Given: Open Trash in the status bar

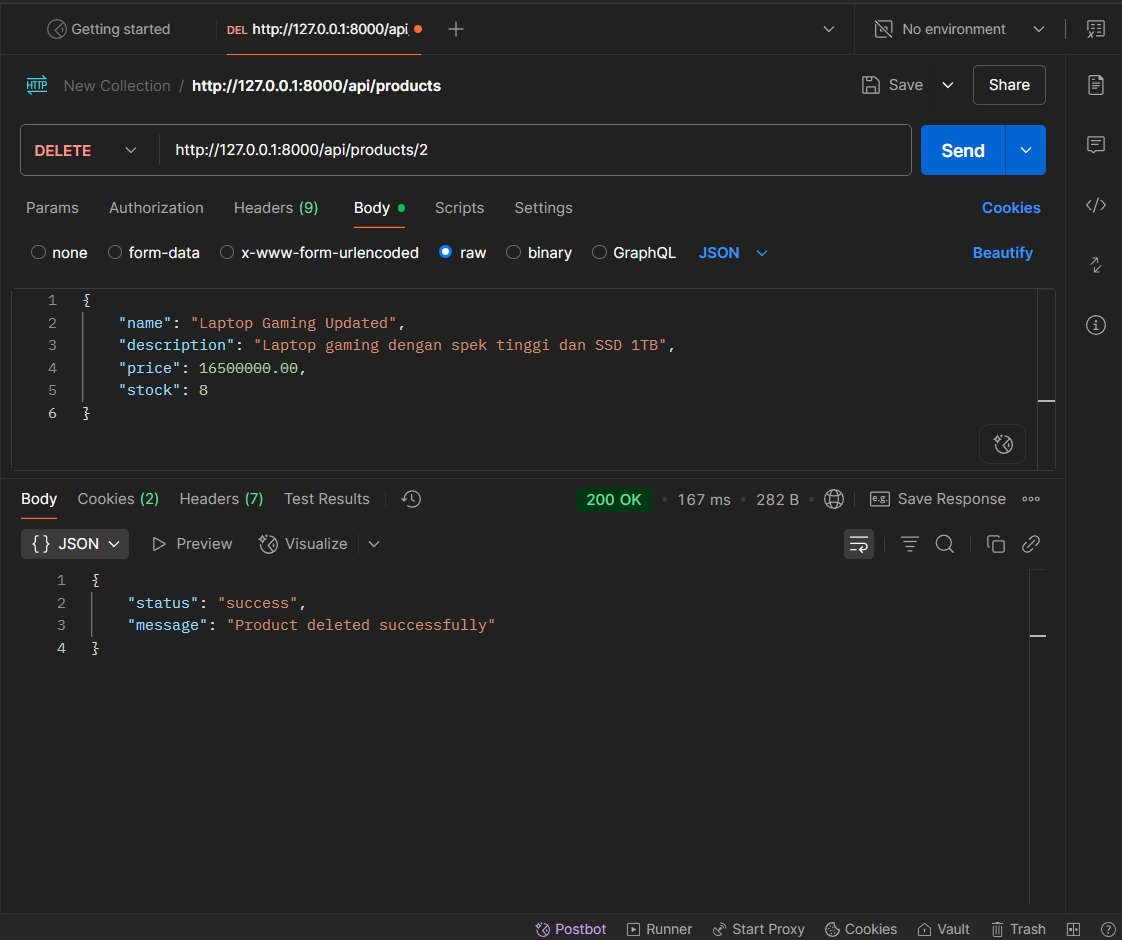Looking at the screenshot, I should pyautogui.click(x=1018, y=929).
